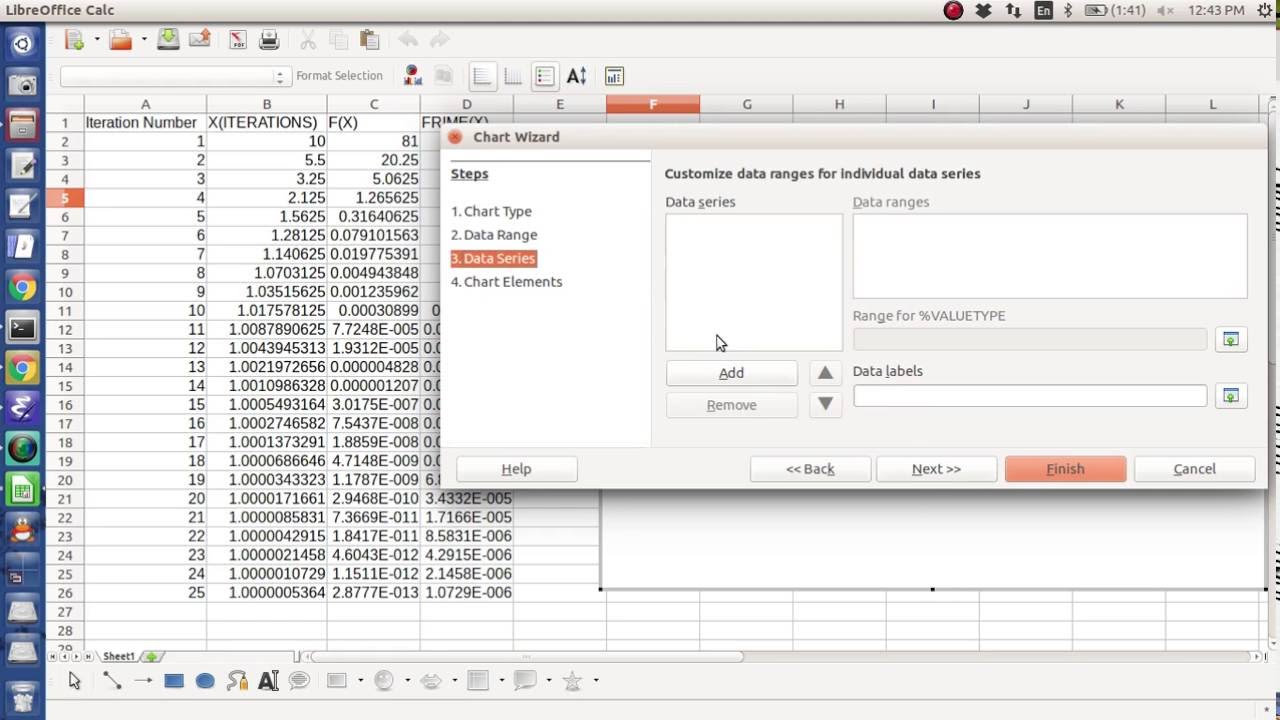Expand the Callouts shapes dropdown arrow
Screen dimensions: 1280x720
(548, 681)
